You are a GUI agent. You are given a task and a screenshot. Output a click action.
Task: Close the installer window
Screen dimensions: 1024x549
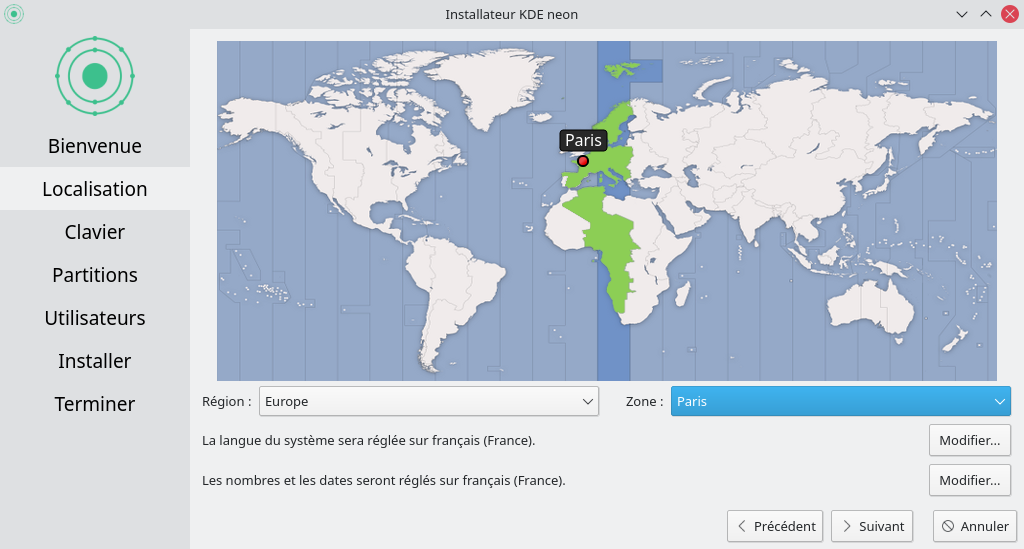click(x=1010, y=14)
